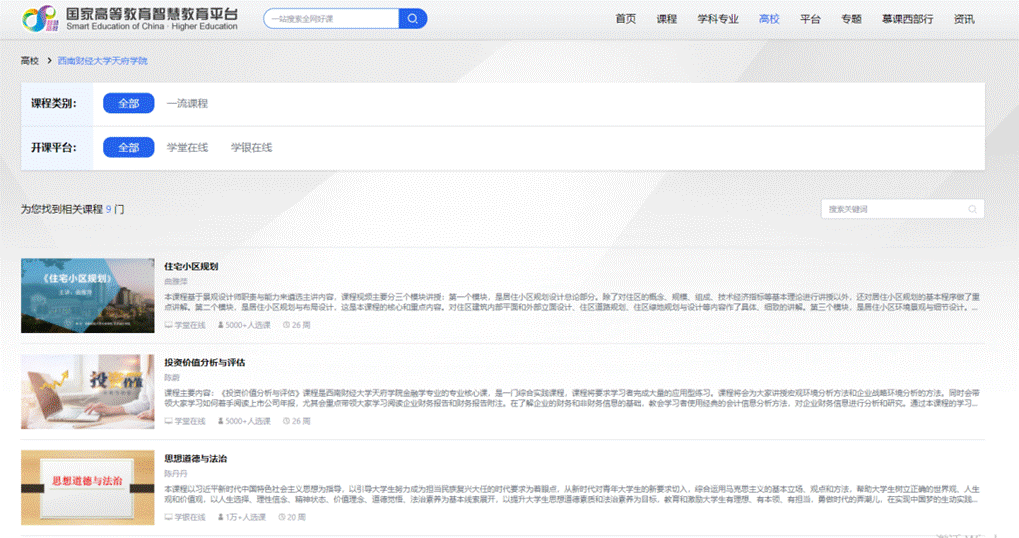This screenshot has width=1019, height=538.
Task: Click enrollment icon under 投资价值分析与评估 course
Action: coord(219,421)
